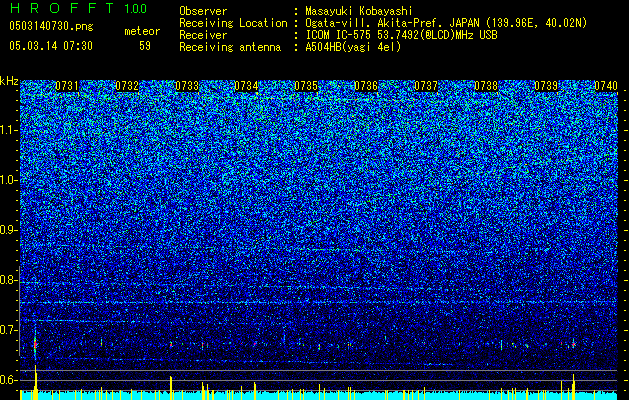
Task: Click the 'Receiver' field label
Action: tap(203, 35)
